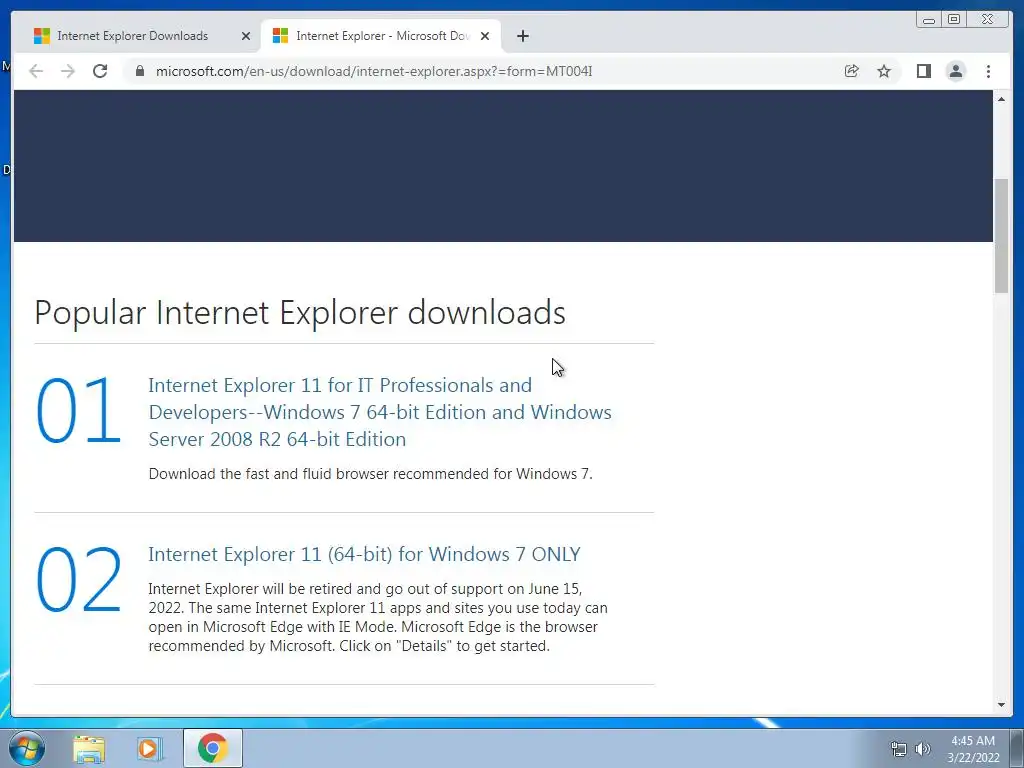Reload the current page
The width and height of the screenshot is (1024, 768).
tap(100, 71)
